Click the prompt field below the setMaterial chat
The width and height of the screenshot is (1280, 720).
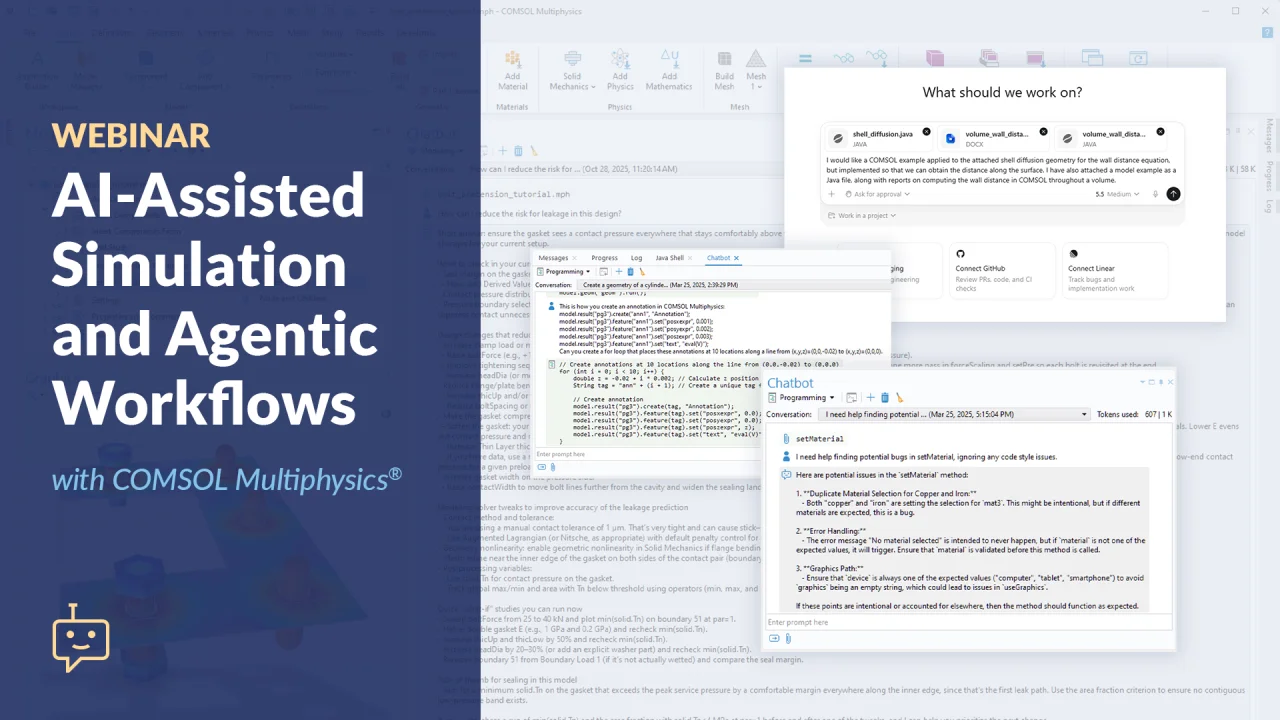pos(969,622)
